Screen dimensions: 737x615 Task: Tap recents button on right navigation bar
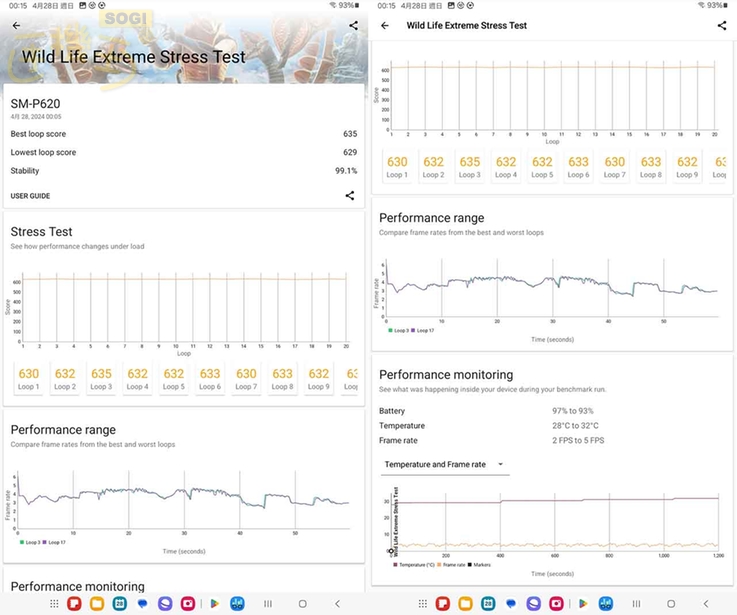tap(636, 603)
